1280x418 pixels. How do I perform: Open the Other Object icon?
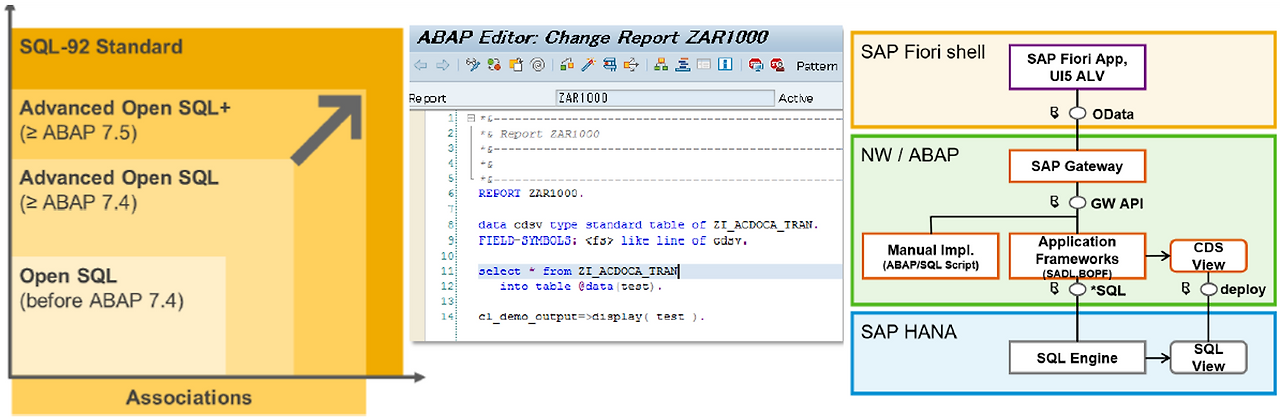(x=516, y=65)
